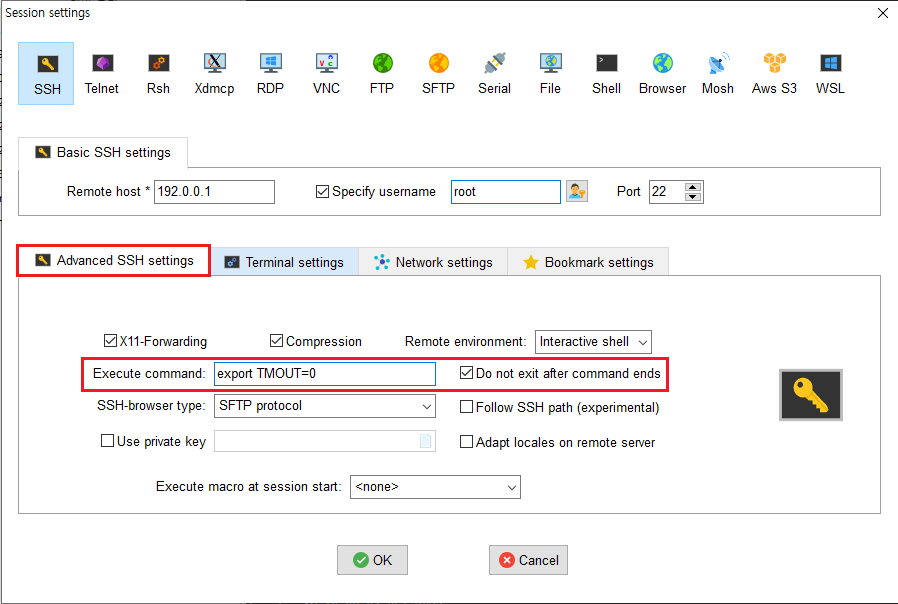This screenshot has width=898, height=604.
Task: Switch to the Terminal settings tab
Action: point(285,262)
